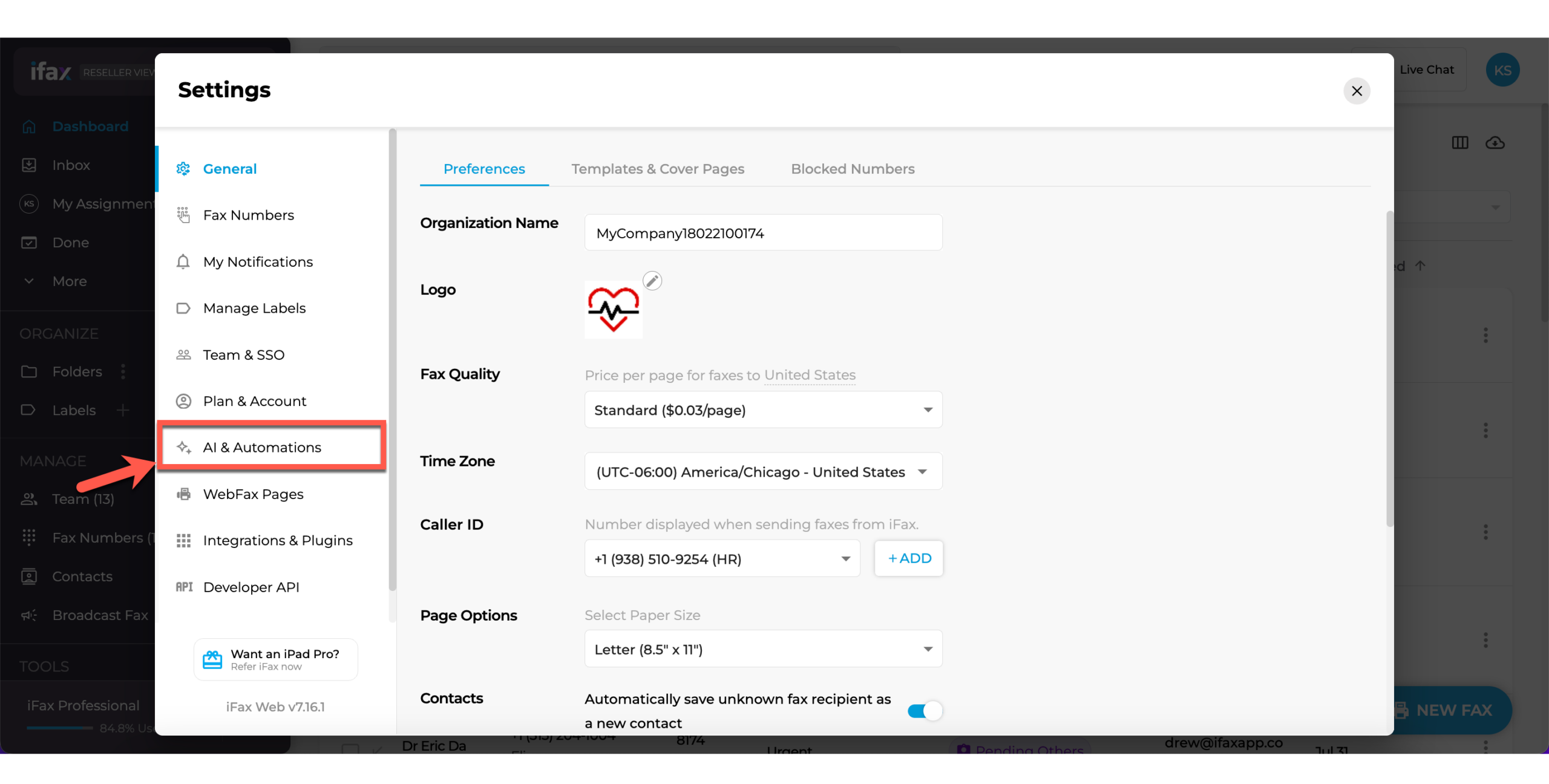Click the gift icon in referral banner
The image size is (1549, 784).
click(x=212, y=659)
